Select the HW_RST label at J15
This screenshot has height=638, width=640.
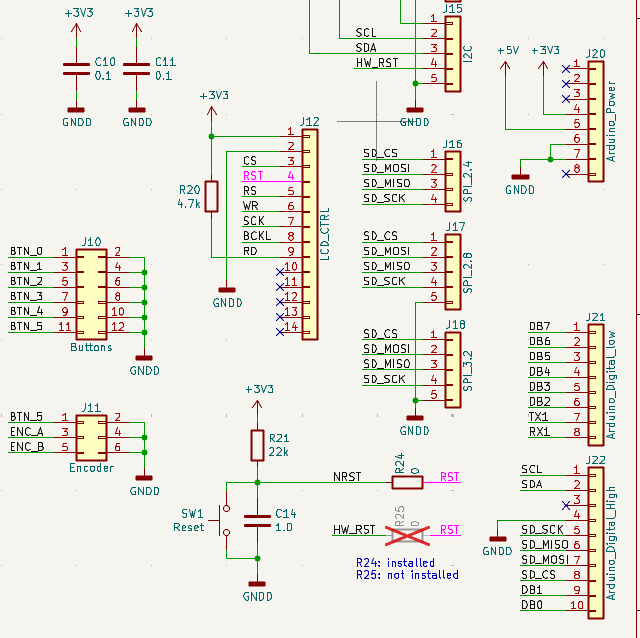[376, 63]
